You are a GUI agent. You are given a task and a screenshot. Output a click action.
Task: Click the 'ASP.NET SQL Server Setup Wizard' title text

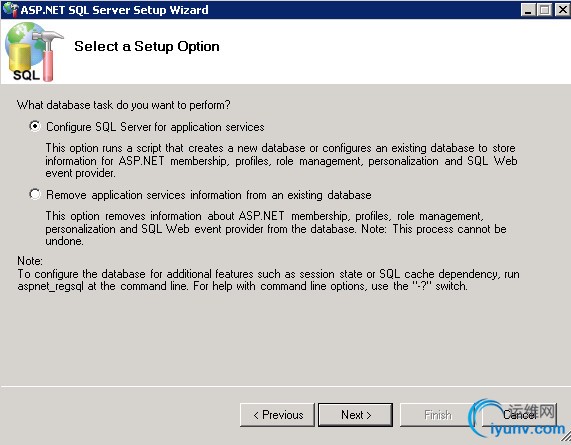[x=114, y=10]
